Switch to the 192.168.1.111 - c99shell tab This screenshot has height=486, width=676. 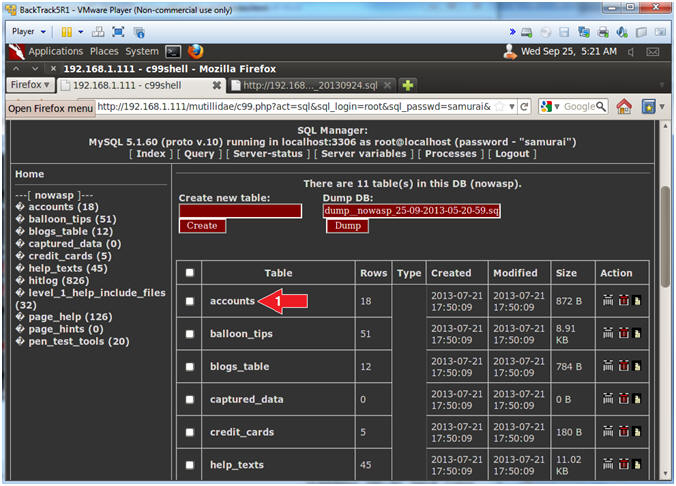pyautogui.click(x=141, y=85)
